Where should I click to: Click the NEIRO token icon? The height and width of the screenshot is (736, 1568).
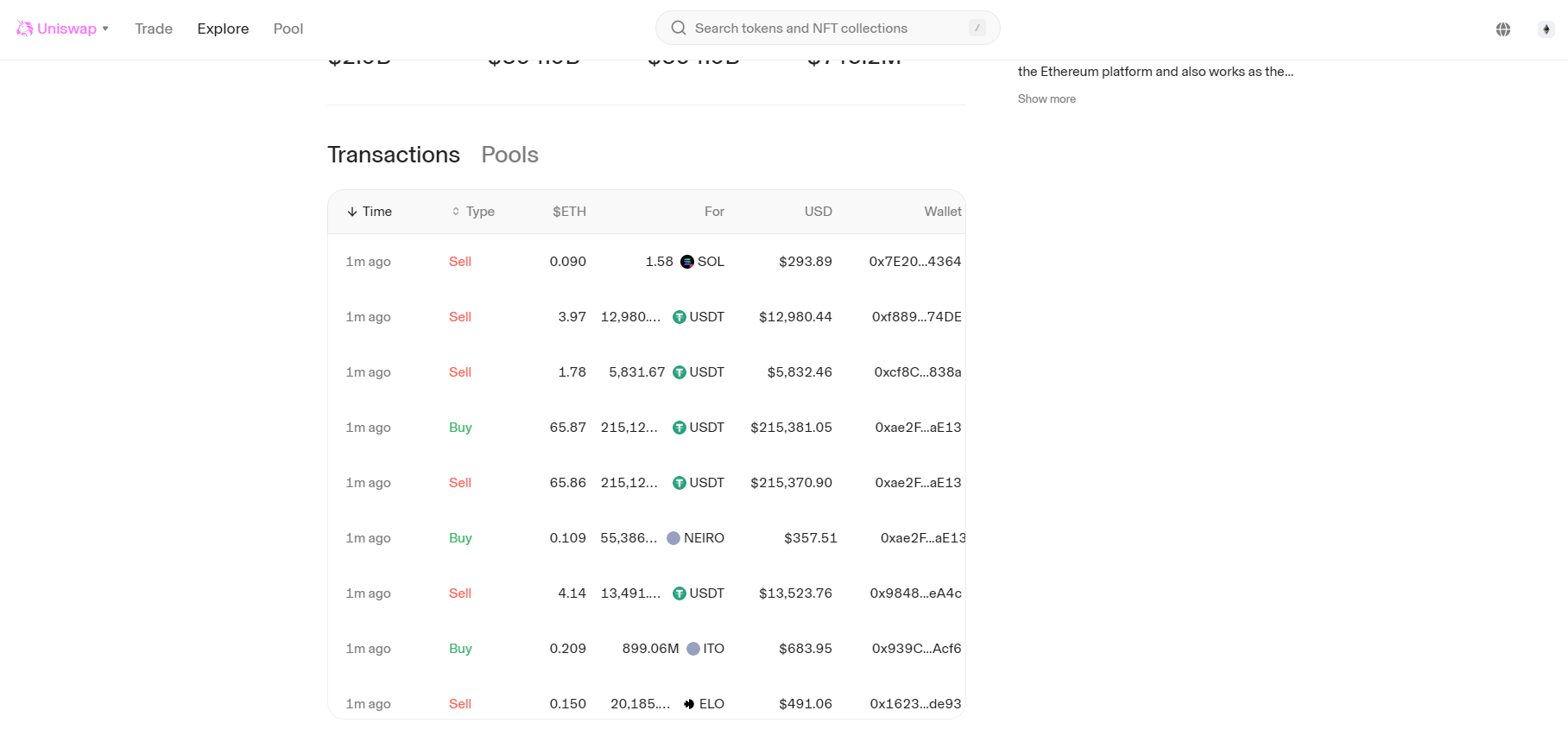673,538
